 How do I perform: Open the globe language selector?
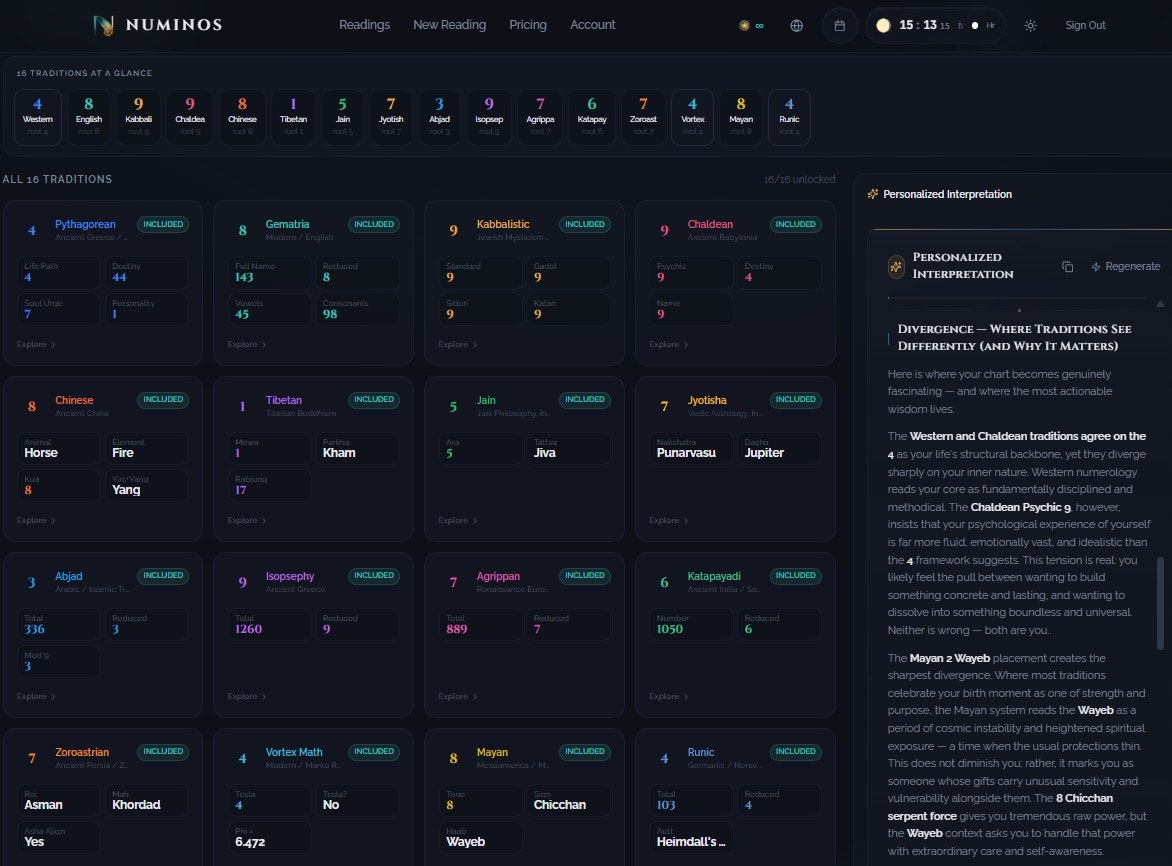[x=797, y=25]
